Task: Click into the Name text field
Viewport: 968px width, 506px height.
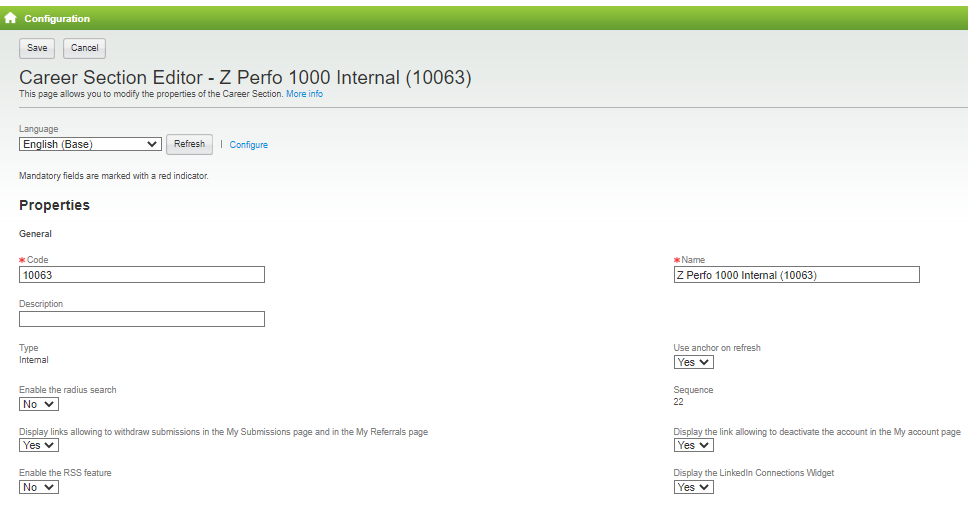Action: pyautogui.click(x=797, y=275)
